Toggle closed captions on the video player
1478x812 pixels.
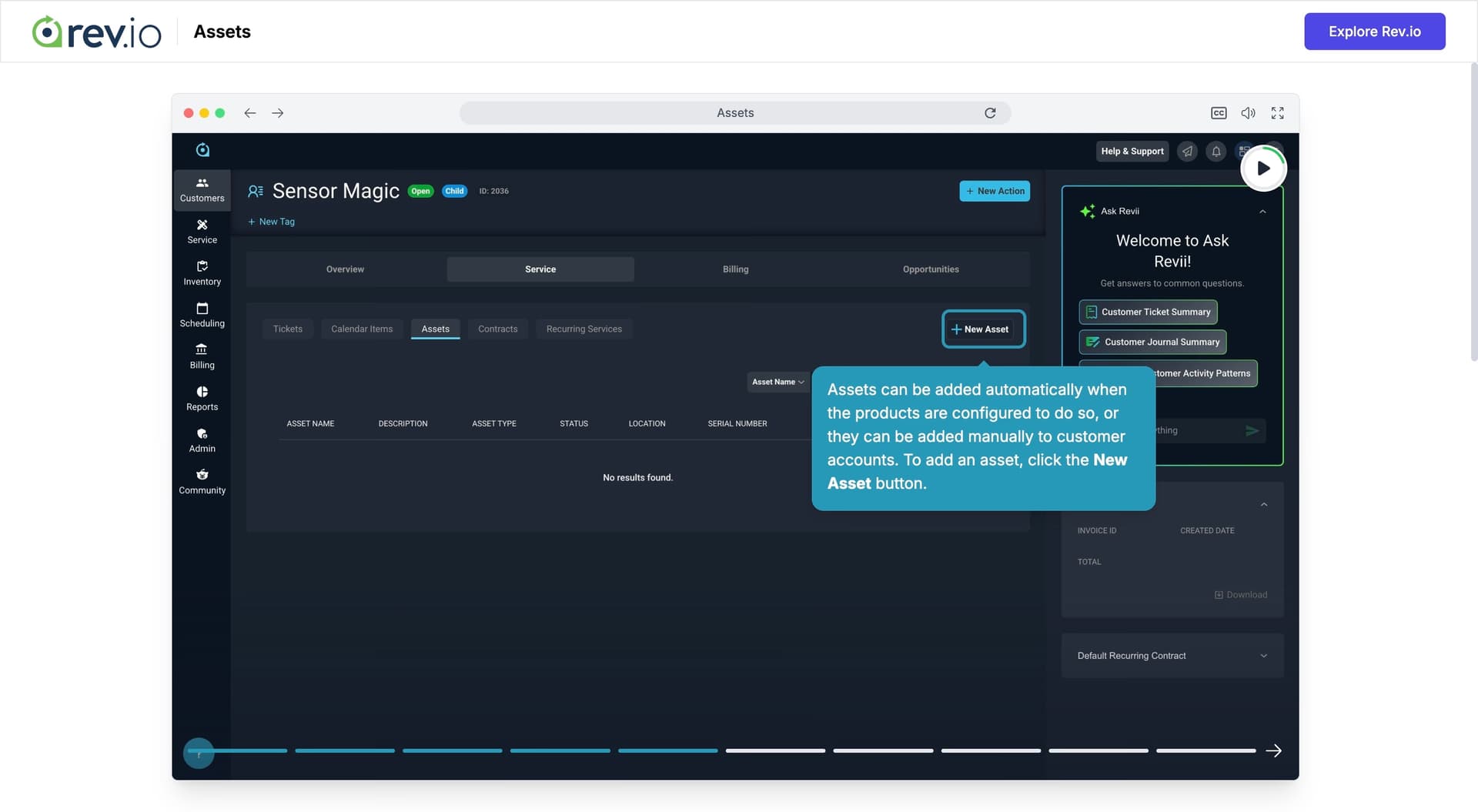[x=1219, y=112]
